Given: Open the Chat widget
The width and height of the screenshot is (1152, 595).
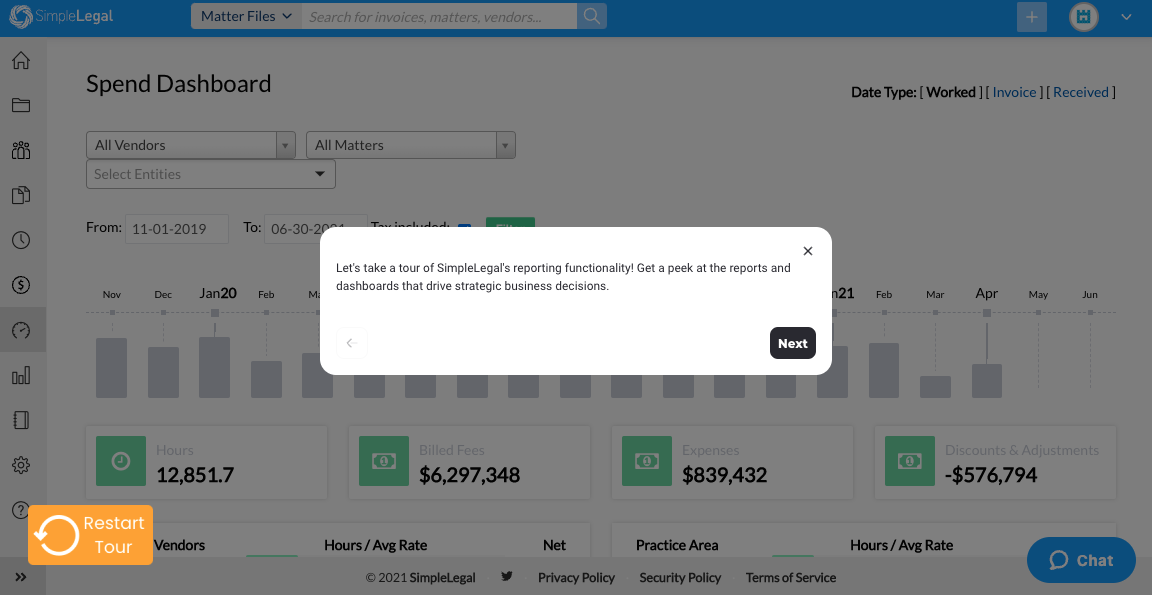Looking at the screenshot, I should 1080,560.
